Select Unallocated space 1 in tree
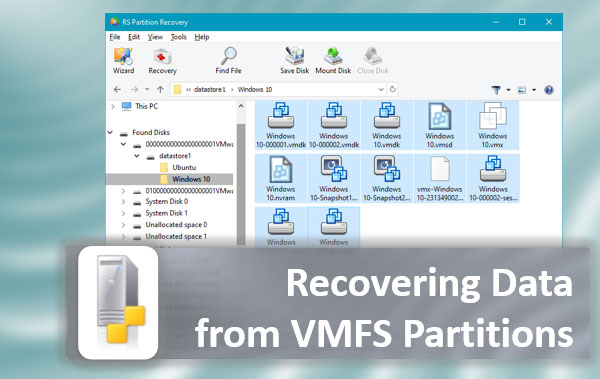600x379 pixels. 170,237
